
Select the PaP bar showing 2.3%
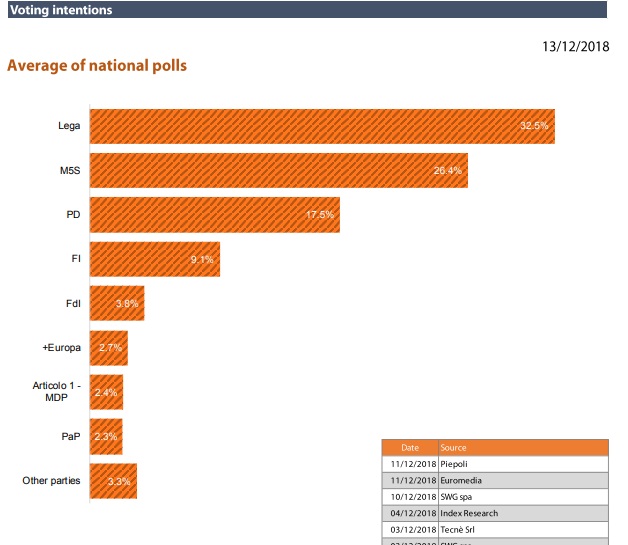pos(107,437)
